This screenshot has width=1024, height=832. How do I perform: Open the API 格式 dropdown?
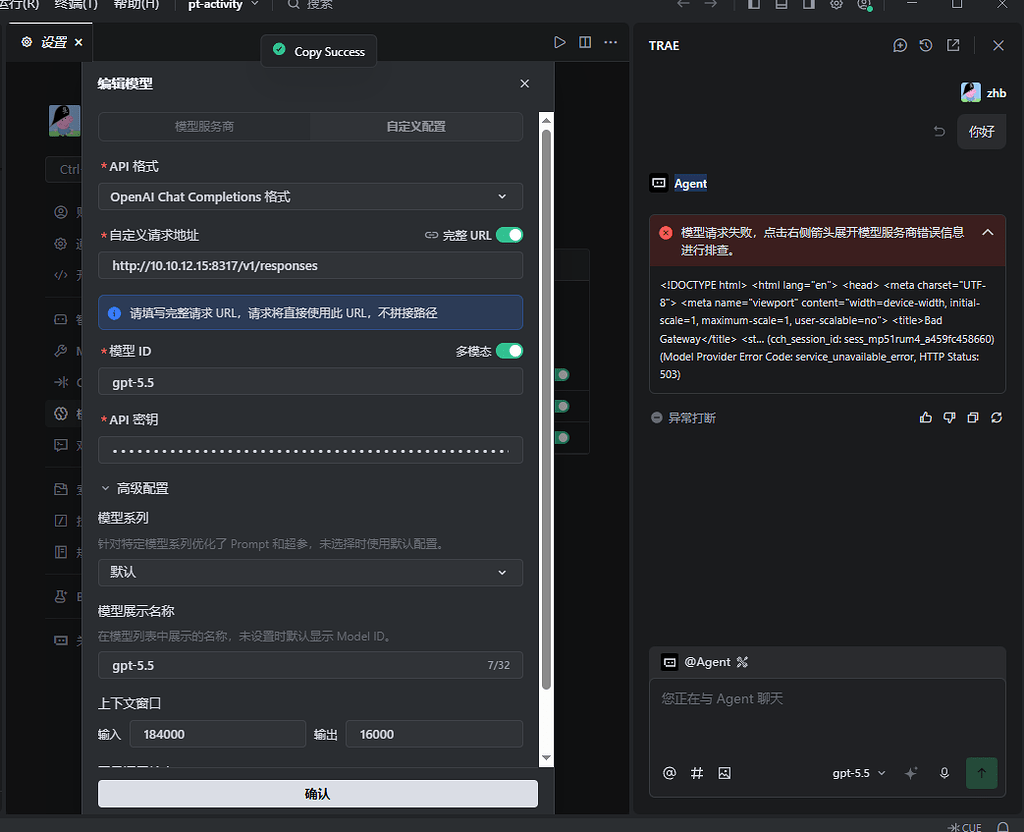point(310,197)
